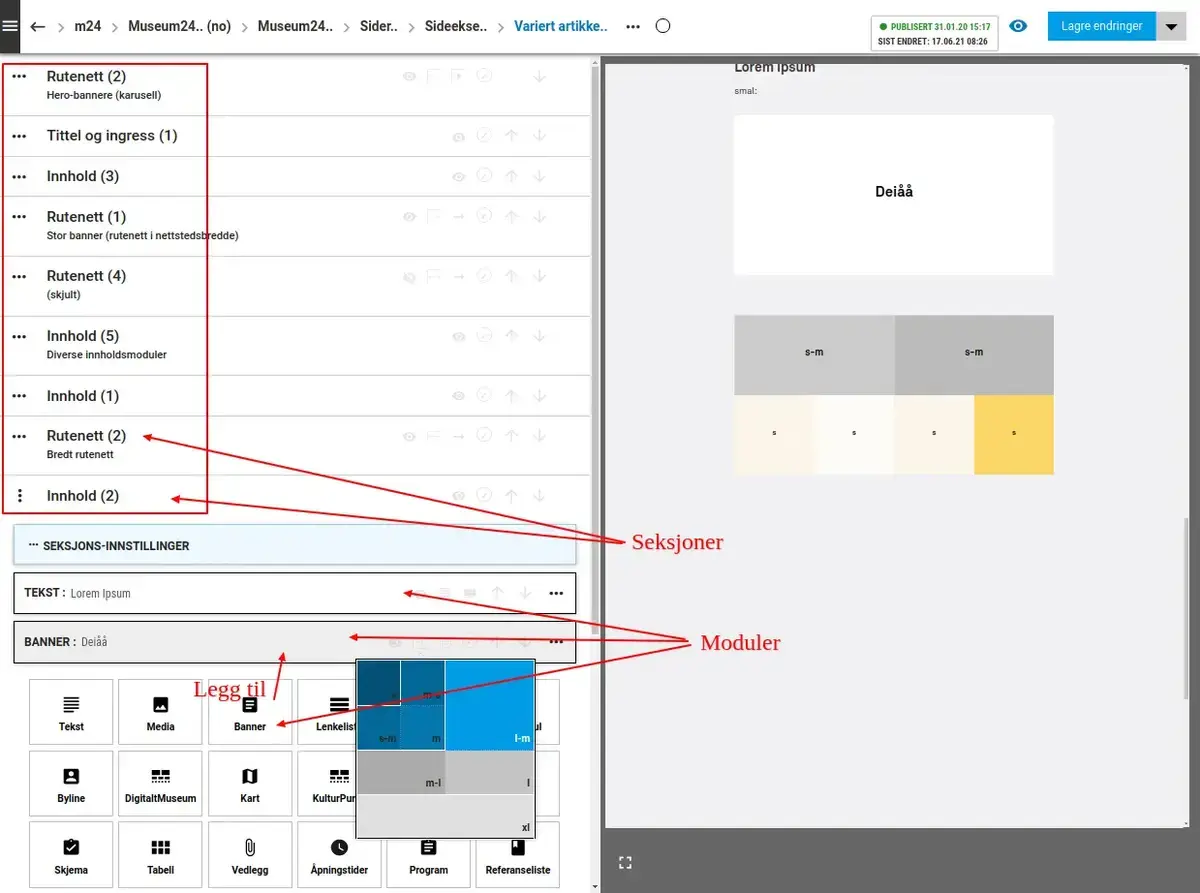Click Lagre endringer to save
1200x893 pixels.
point(1101,26)
